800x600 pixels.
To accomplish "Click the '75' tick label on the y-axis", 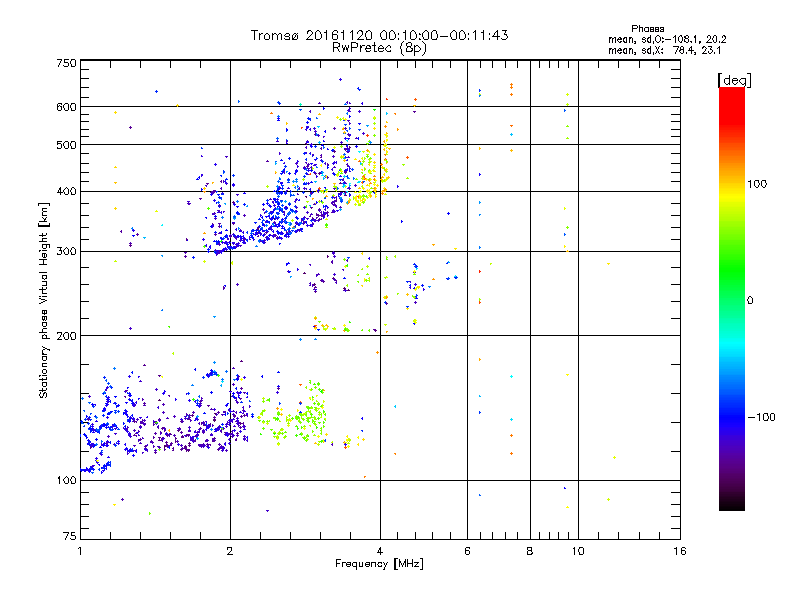I will [x=70, y=536].
